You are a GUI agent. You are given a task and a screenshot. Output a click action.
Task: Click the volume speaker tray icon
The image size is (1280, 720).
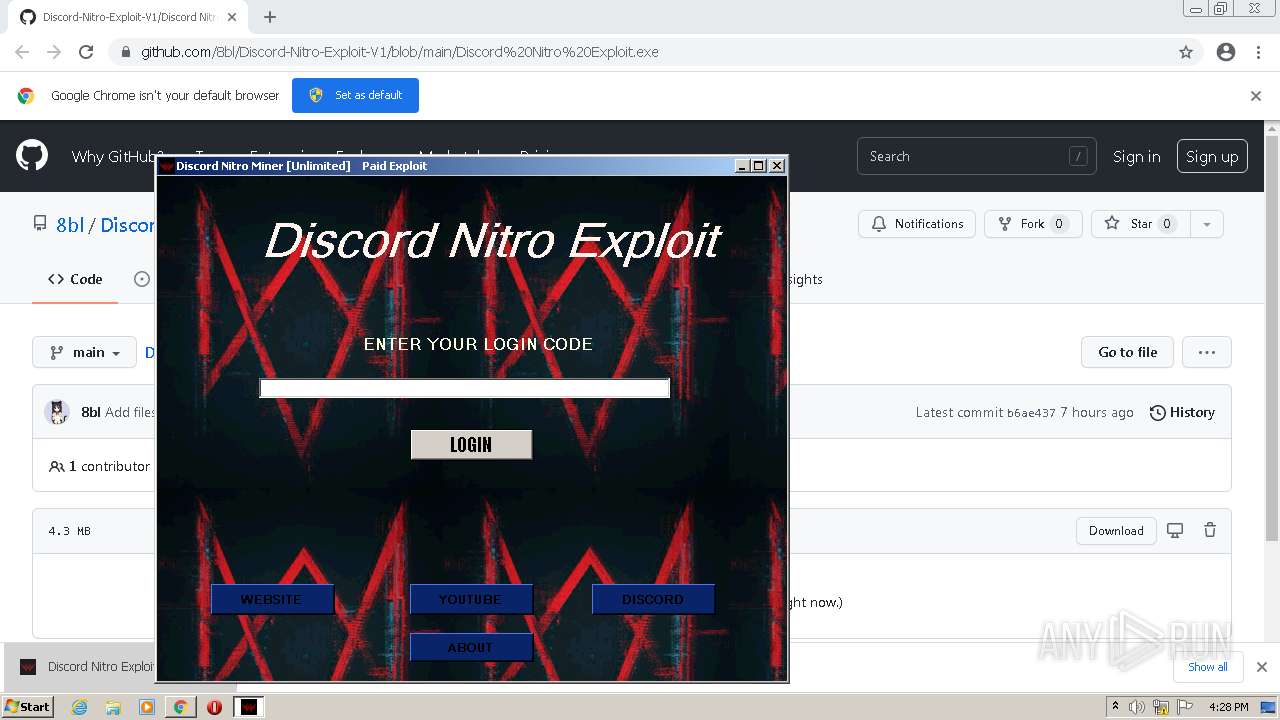click(x=1137, y=707)
